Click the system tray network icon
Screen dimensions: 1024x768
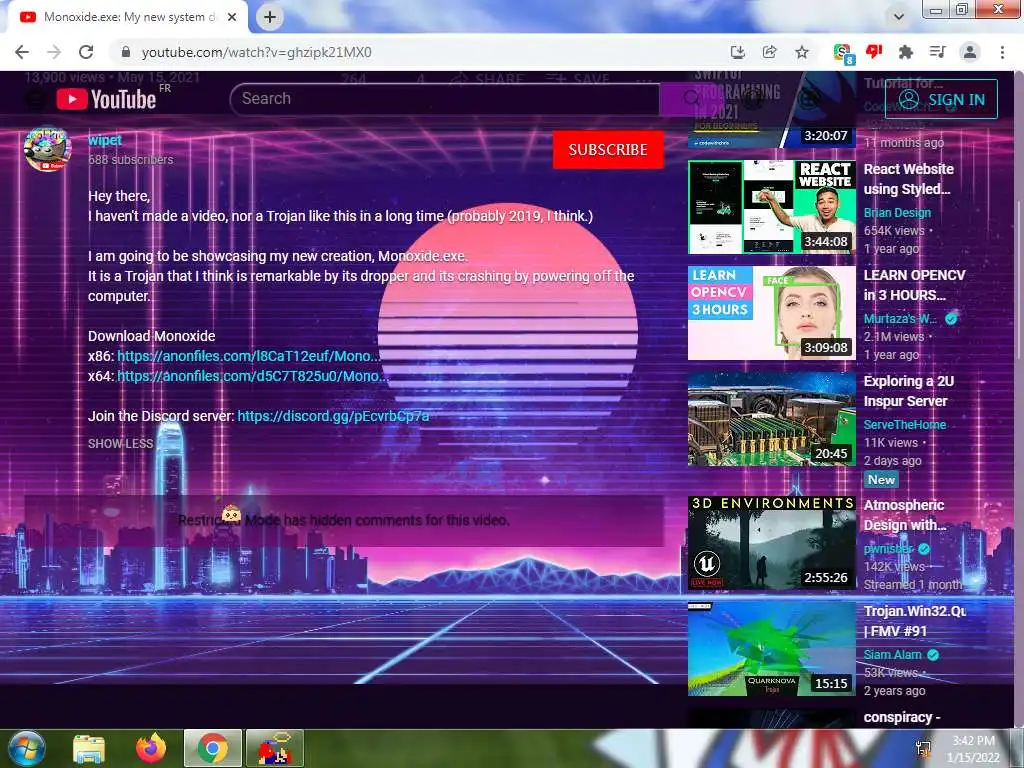[923, 748]
